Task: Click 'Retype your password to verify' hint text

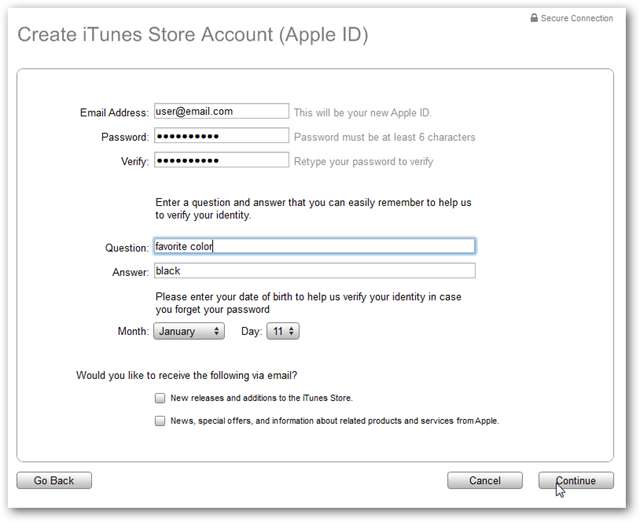Action: coord(363,162)
